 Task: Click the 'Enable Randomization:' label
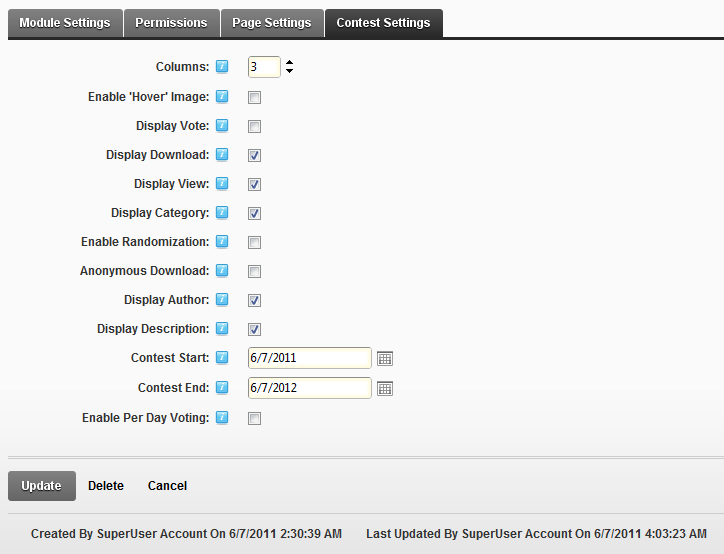[x=145, y=242]
